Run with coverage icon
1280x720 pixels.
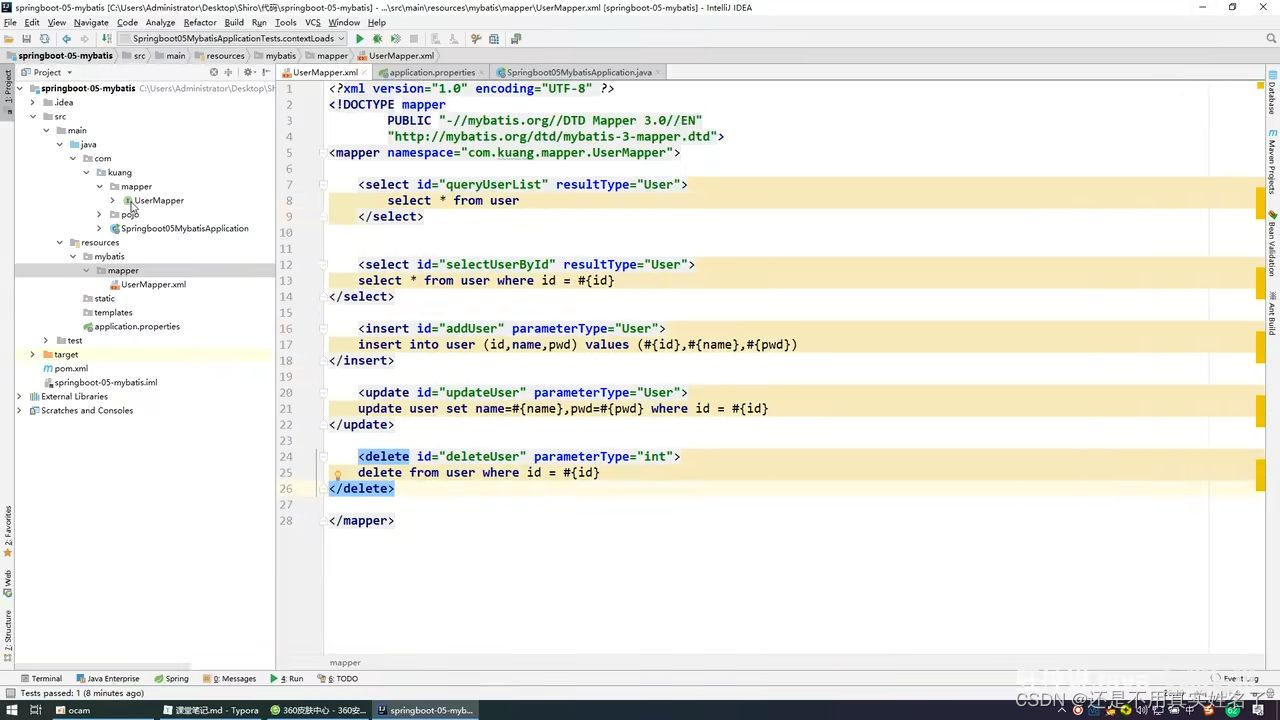click(x=395, y=39)
